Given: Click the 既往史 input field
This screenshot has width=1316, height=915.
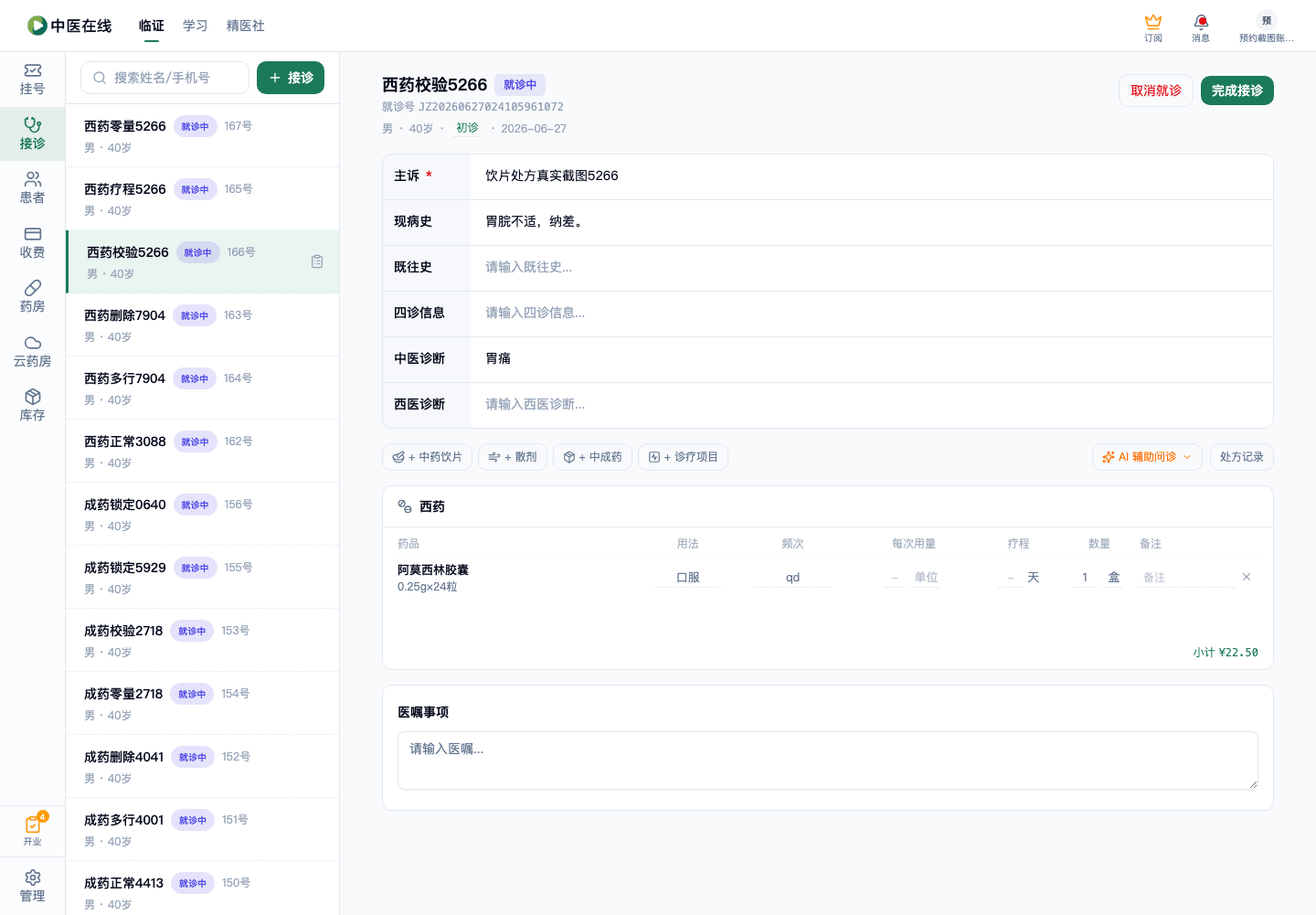Looking at the screenshot, I should pyautogui.click(x=872, y=268).
